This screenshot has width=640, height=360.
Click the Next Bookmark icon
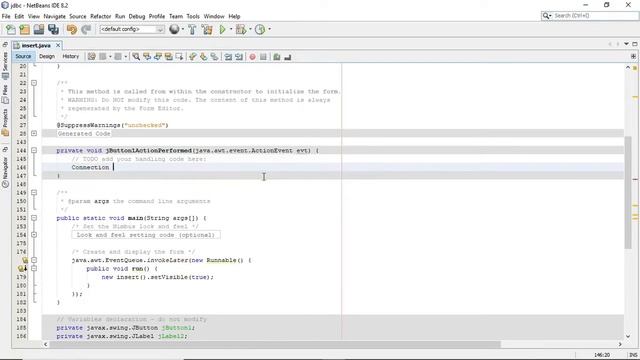(x=203, y=57)
